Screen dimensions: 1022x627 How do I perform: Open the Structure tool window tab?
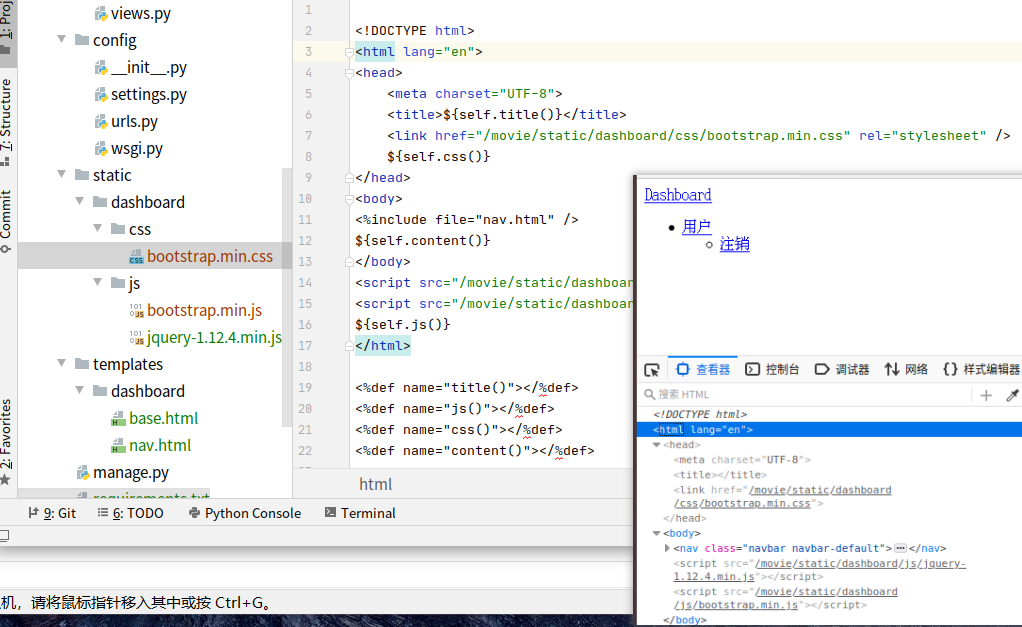tap(7, 121)
